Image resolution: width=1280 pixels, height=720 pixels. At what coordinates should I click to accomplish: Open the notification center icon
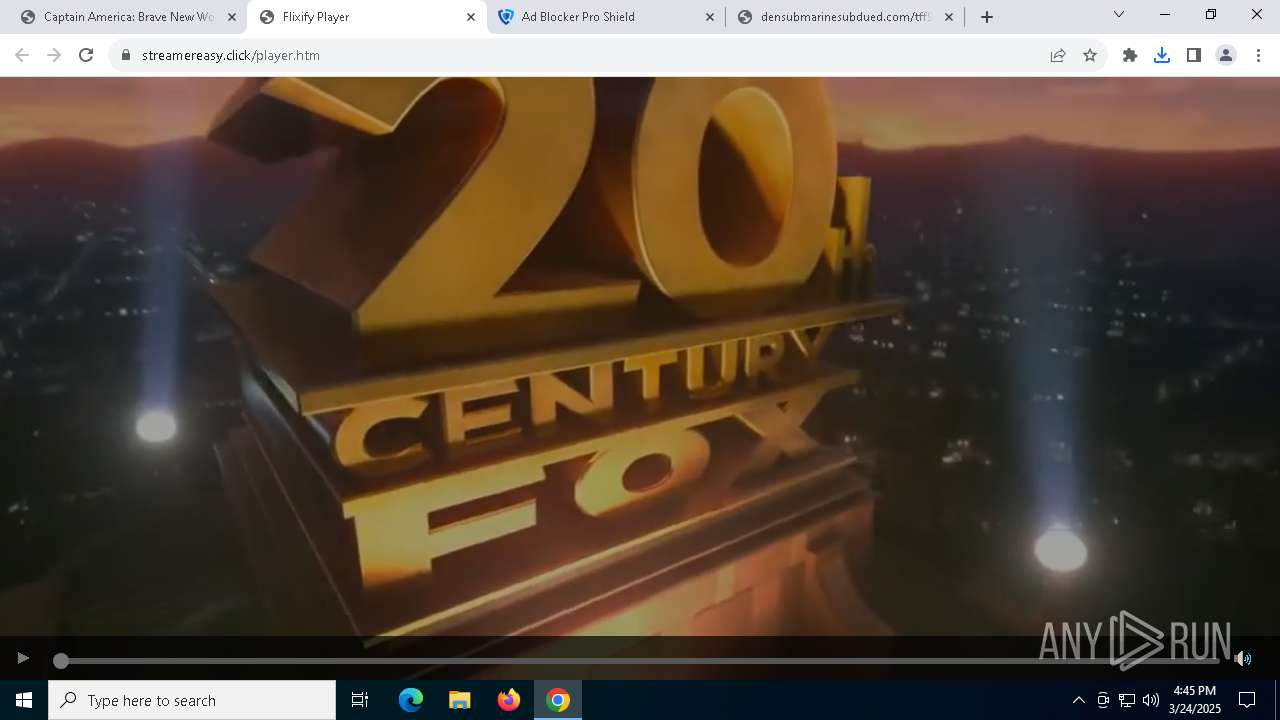coord(1247,700)
